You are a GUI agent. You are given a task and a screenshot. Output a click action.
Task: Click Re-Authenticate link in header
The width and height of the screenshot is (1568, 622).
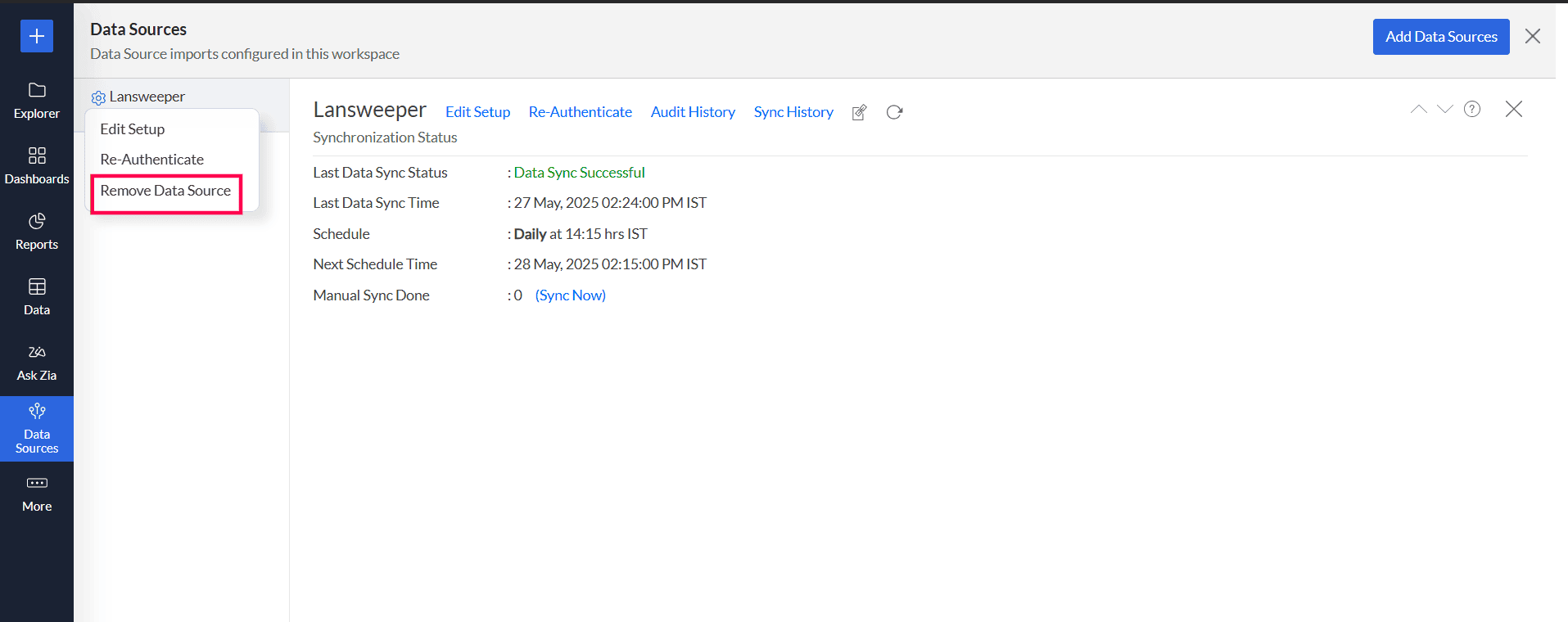point(581,112)
